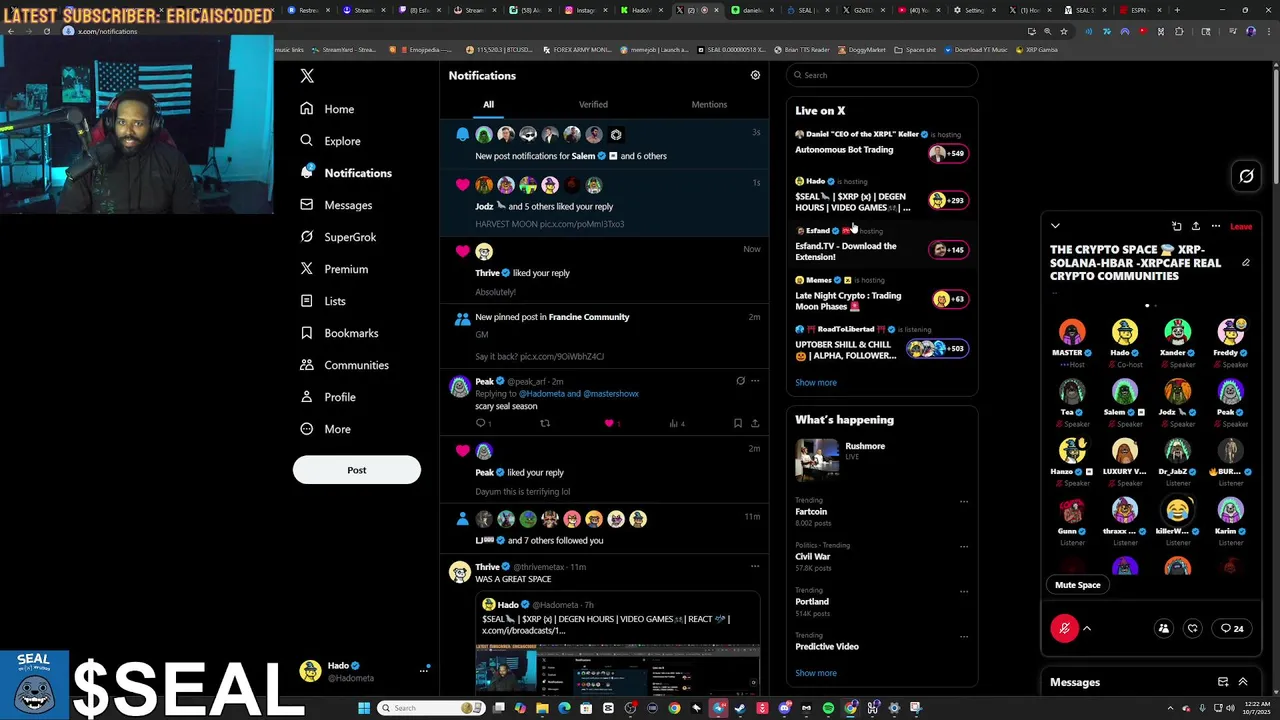Image resolution: width=1280 pixels, height=720 pixels.
Task: Open Spotify icon in taskbar
Action: coord(828,708)
